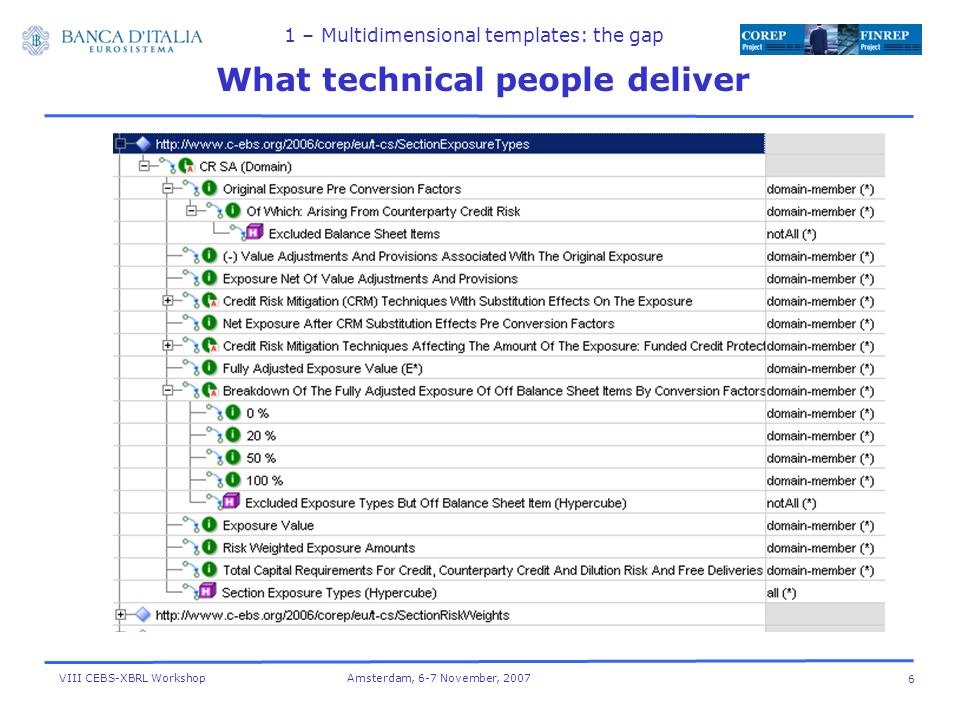
Task: Select the SectionRiskWeights URL row
Action: click(332, 615)
